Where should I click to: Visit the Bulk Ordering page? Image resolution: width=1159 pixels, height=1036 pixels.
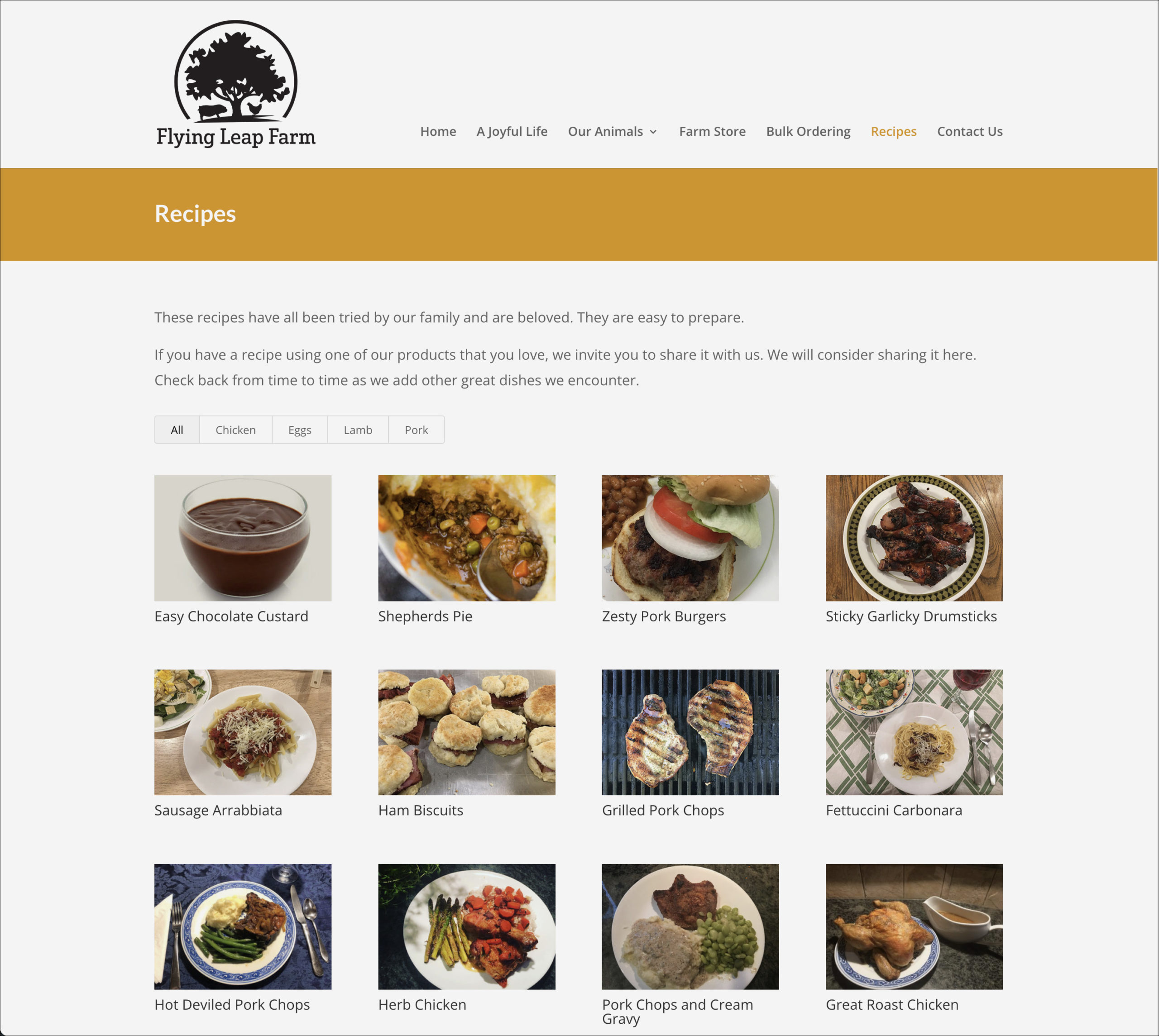[808, 132]
